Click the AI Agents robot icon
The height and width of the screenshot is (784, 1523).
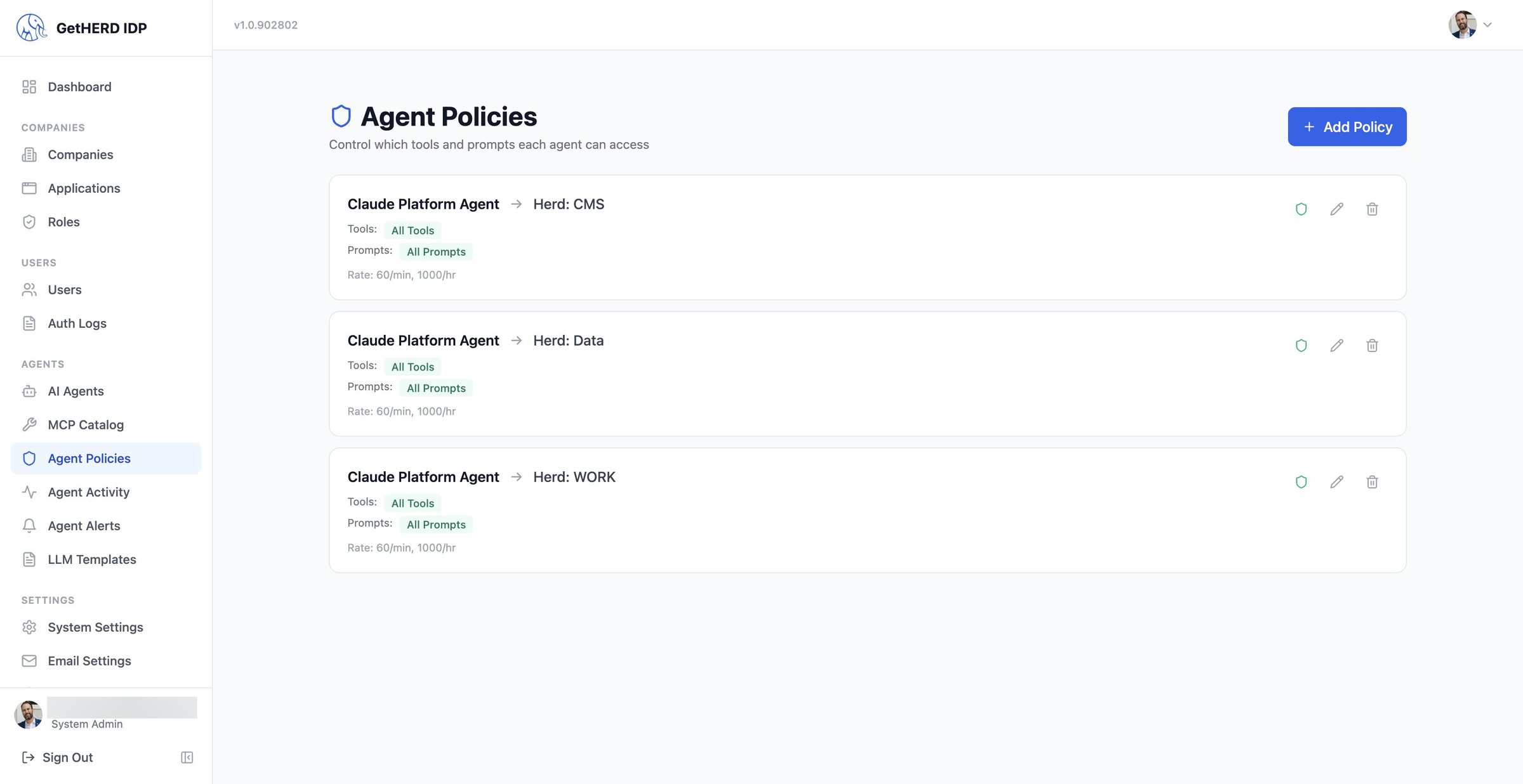pos(29,391)
